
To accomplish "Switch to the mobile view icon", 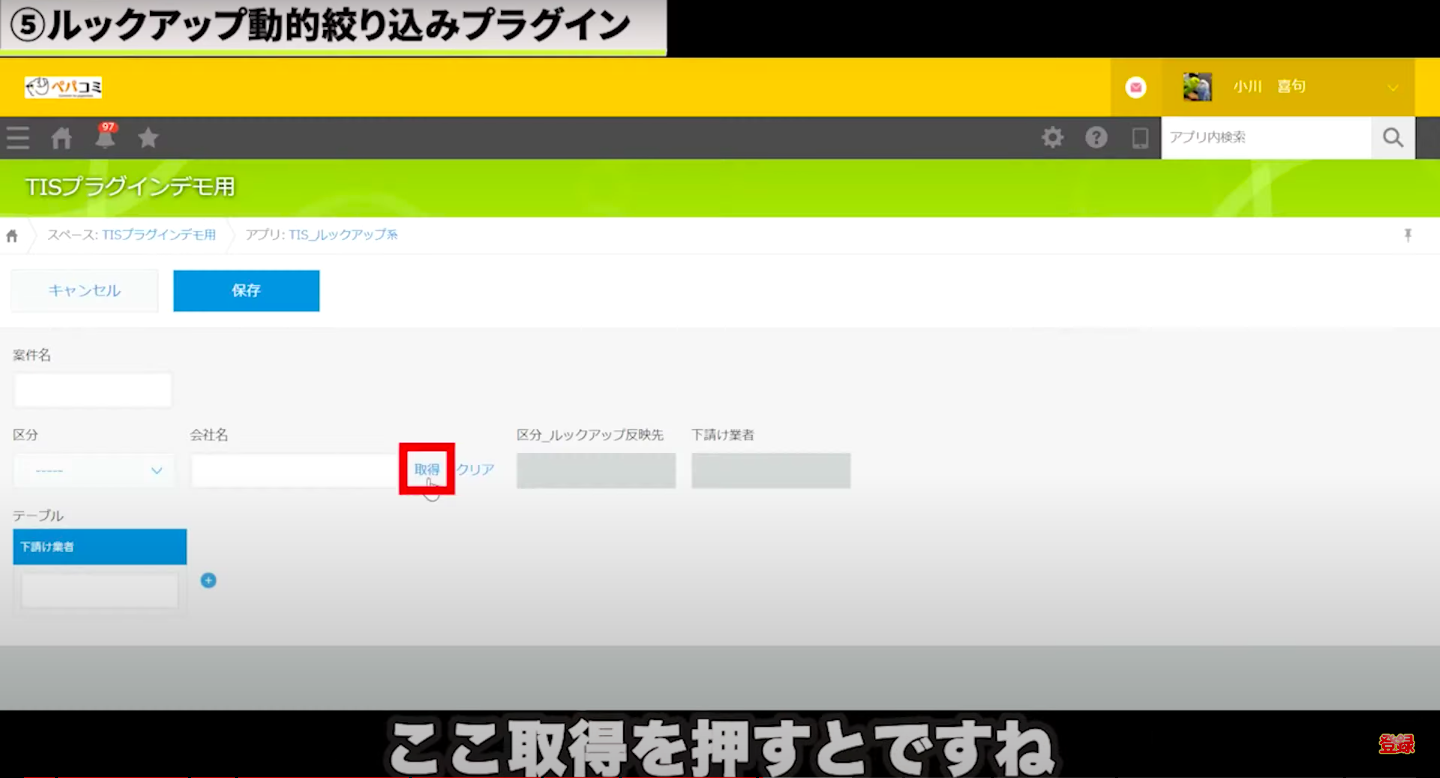I will click(x=1140, y=138).
